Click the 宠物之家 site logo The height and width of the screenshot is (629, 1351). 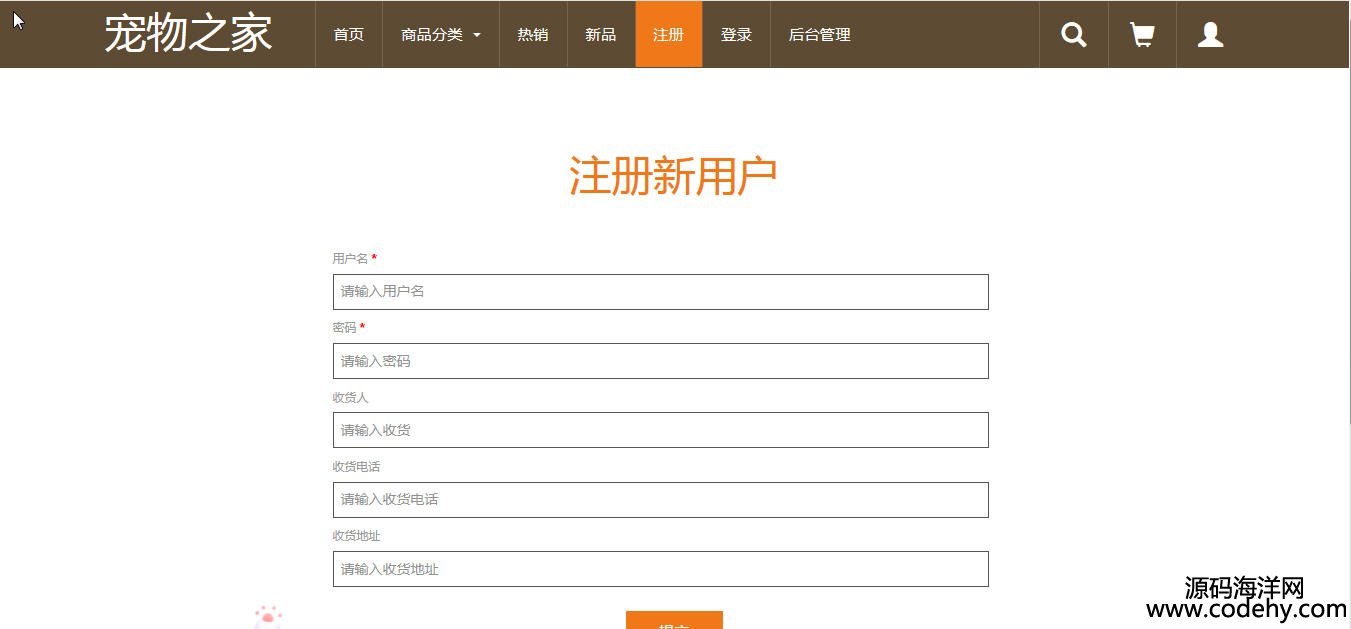[x=188, y=33]
